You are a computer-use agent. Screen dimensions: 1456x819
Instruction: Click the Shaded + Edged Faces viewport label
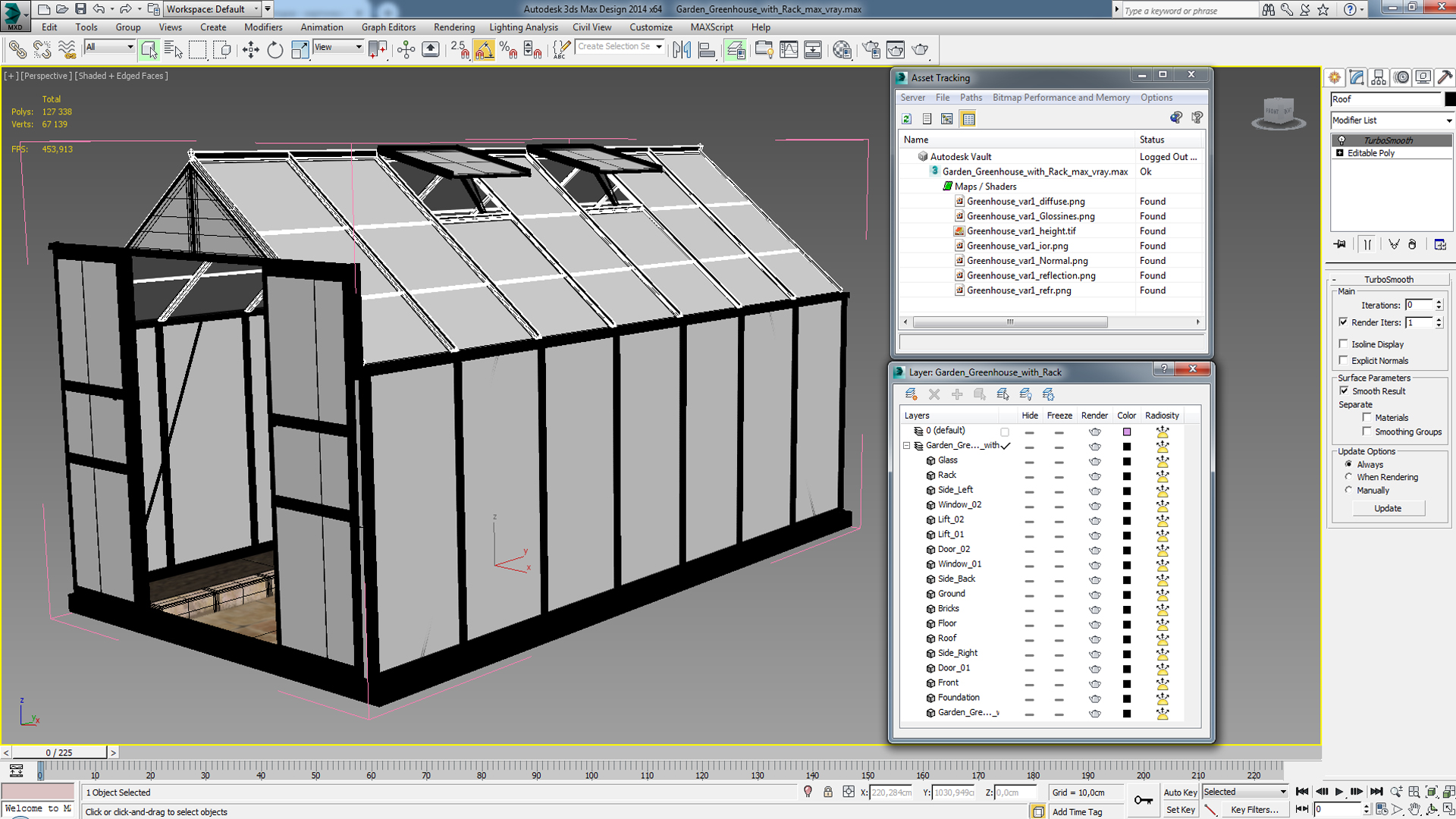point(121,76)
